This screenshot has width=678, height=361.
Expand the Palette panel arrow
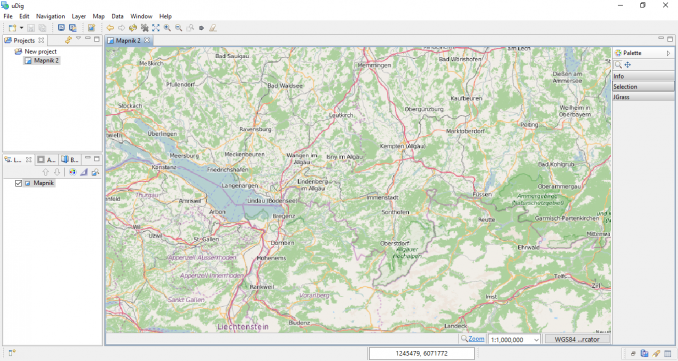(x=668, y=53)
